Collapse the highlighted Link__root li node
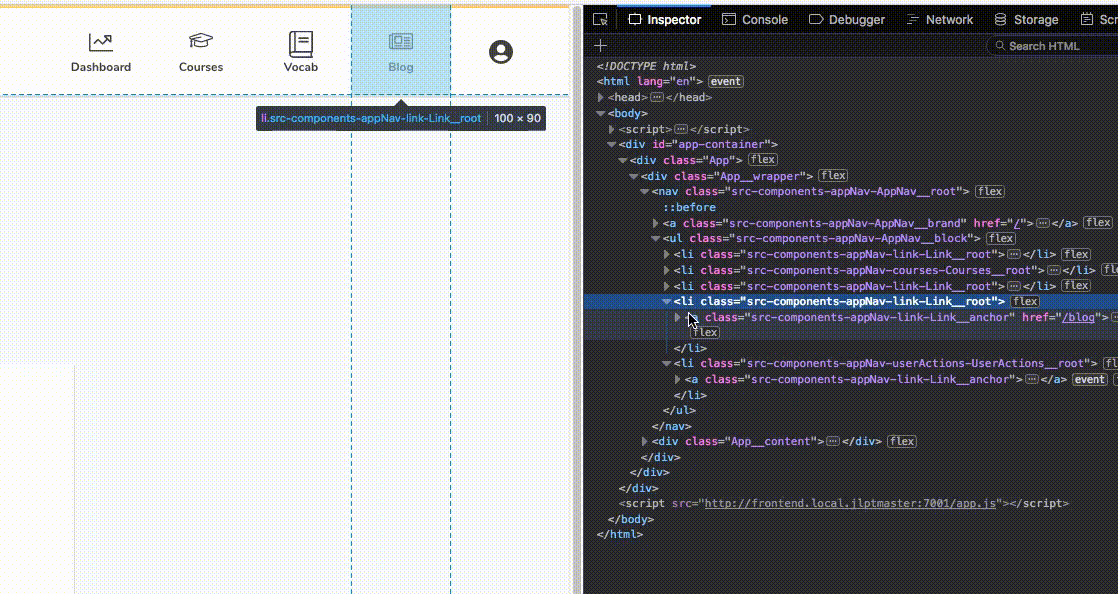Viewport: 1118px width, 594px height. tap(667, 302)
